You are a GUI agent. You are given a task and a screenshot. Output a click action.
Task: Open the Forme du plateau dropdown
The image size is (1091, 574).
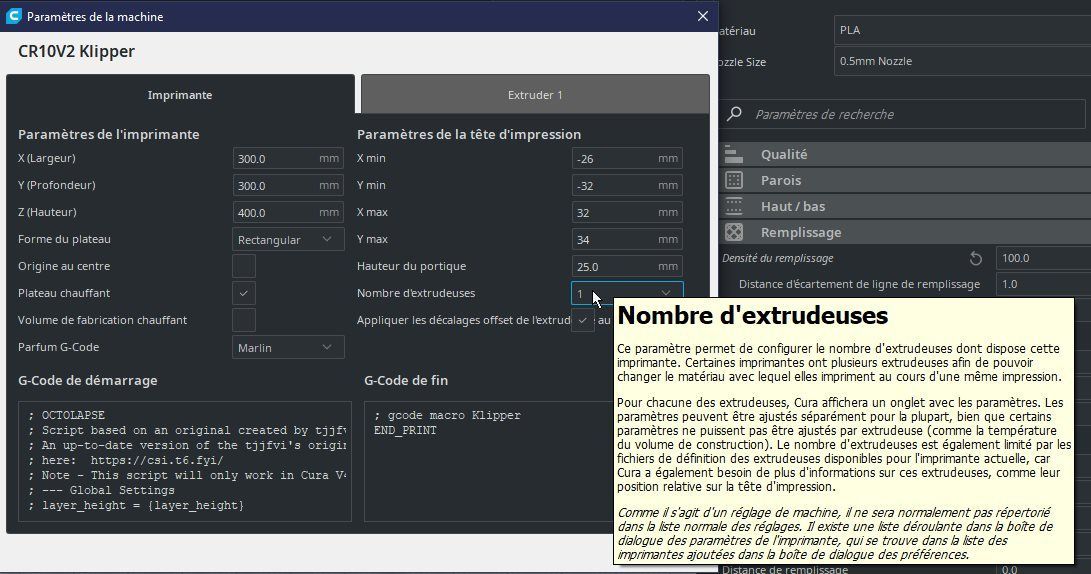click(288, 239)
